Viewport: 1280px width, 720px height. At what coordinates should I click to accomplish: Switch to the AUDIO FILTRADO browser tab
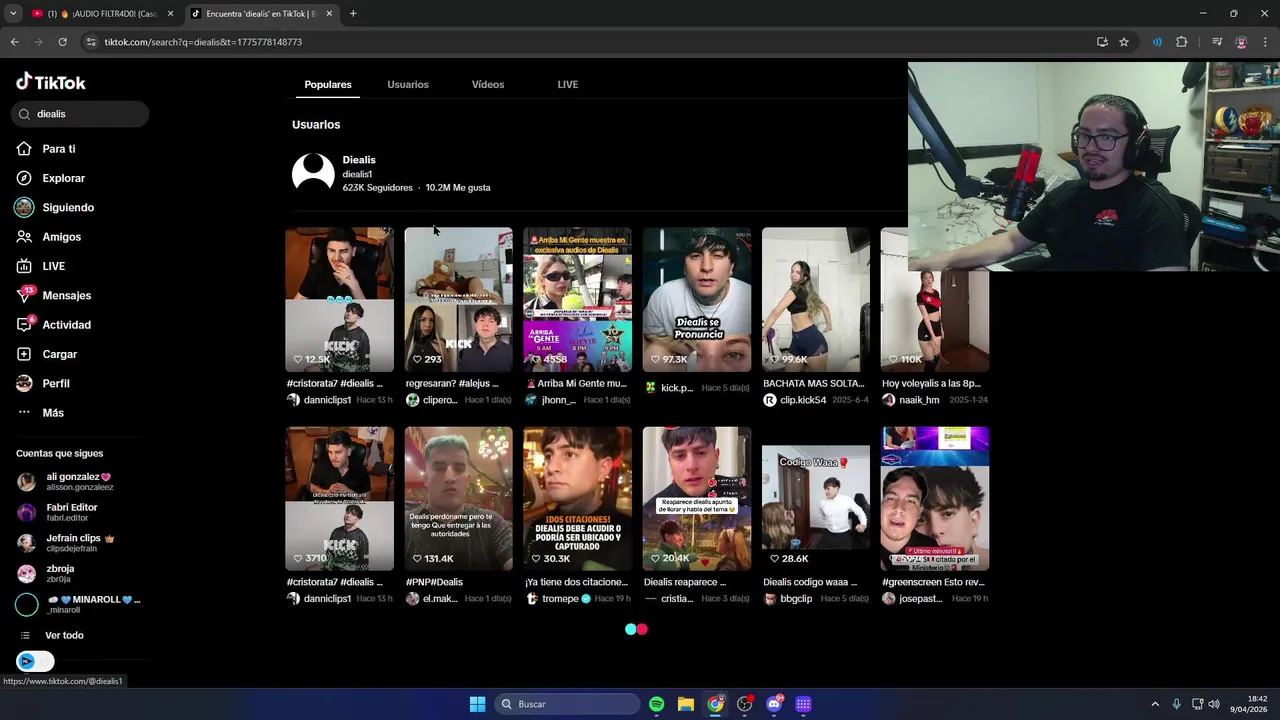click(104, 14)
